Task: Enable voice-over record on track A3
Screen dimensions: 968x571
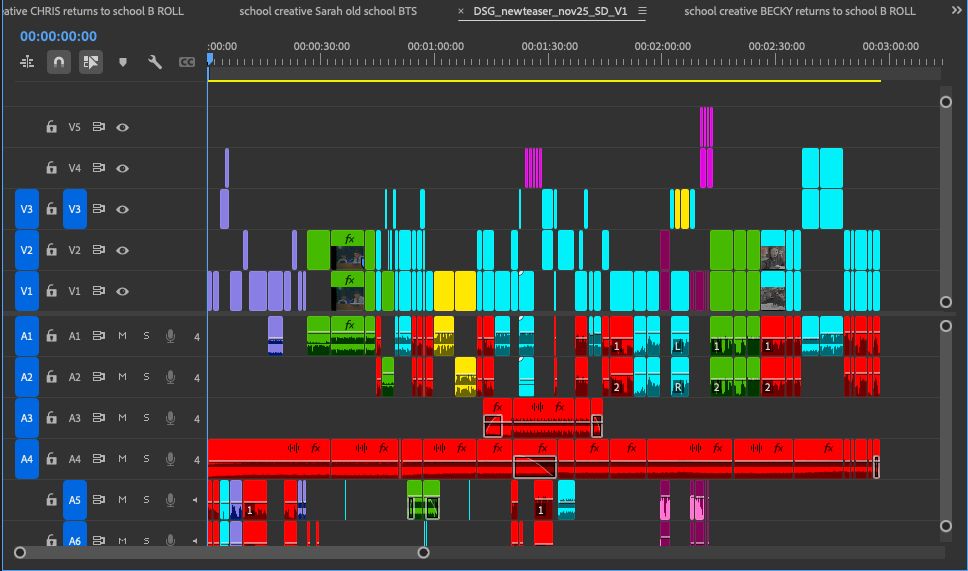Action: (x=170, y=418)
